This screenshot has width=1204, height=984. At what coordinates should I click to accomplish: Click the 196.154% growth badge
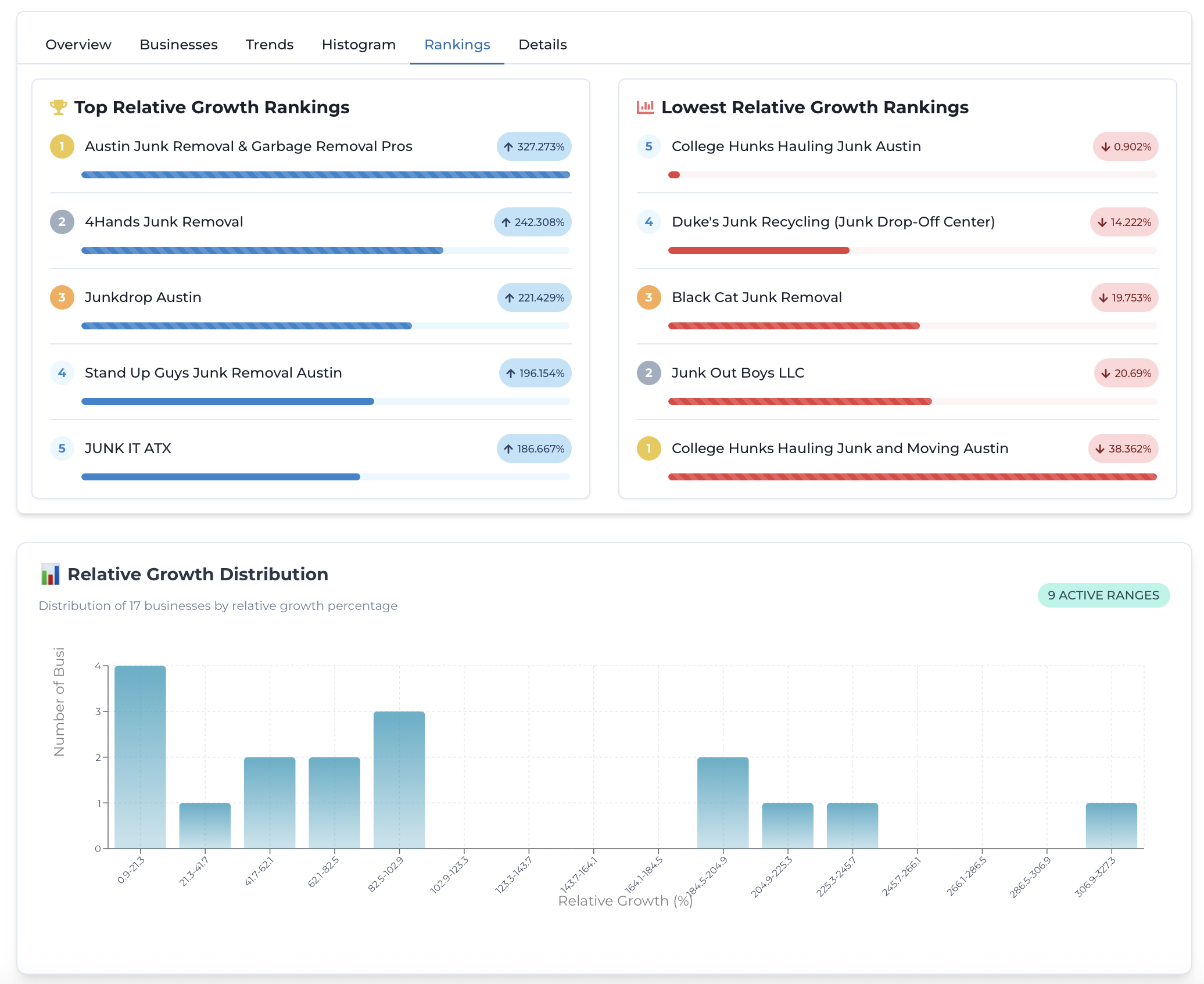[535, 373]
